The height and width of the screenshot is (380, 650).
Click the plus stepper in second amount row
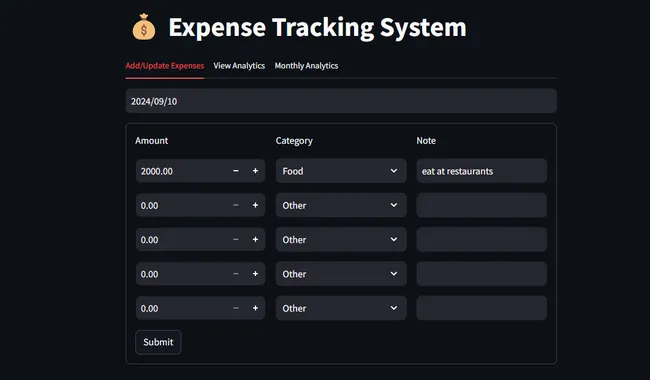pyautogui.click(x=255, y=205)
